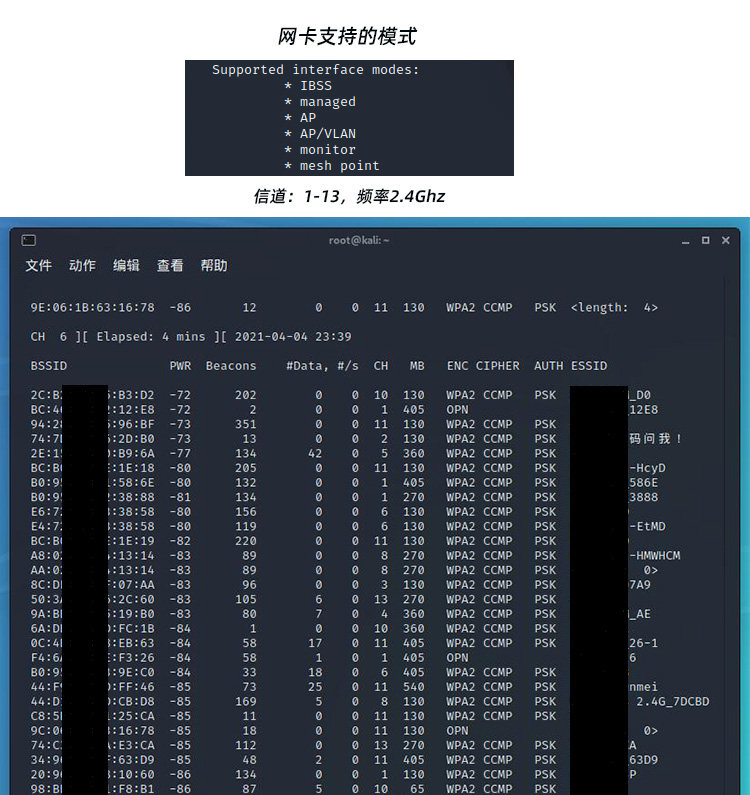Click the CH 6 status indicator
This screenshot has height=795, width=750.
click(x=49, y=337)
